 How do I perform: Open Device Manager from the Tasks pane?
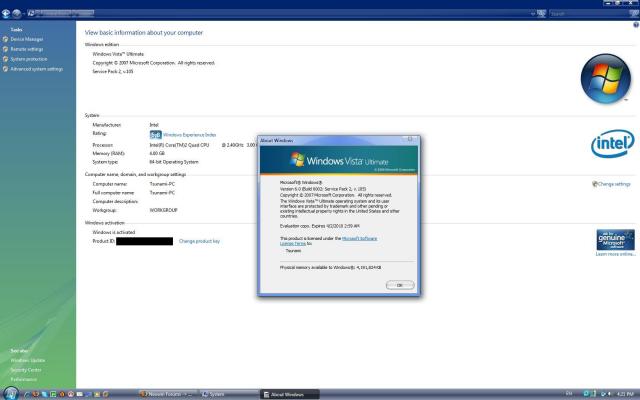point(27,39)
